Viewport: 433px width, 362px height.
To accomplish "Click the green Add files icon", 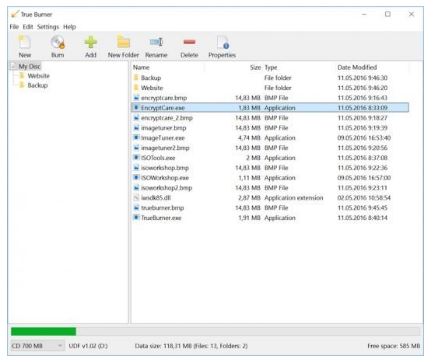I will coord(90,42).
